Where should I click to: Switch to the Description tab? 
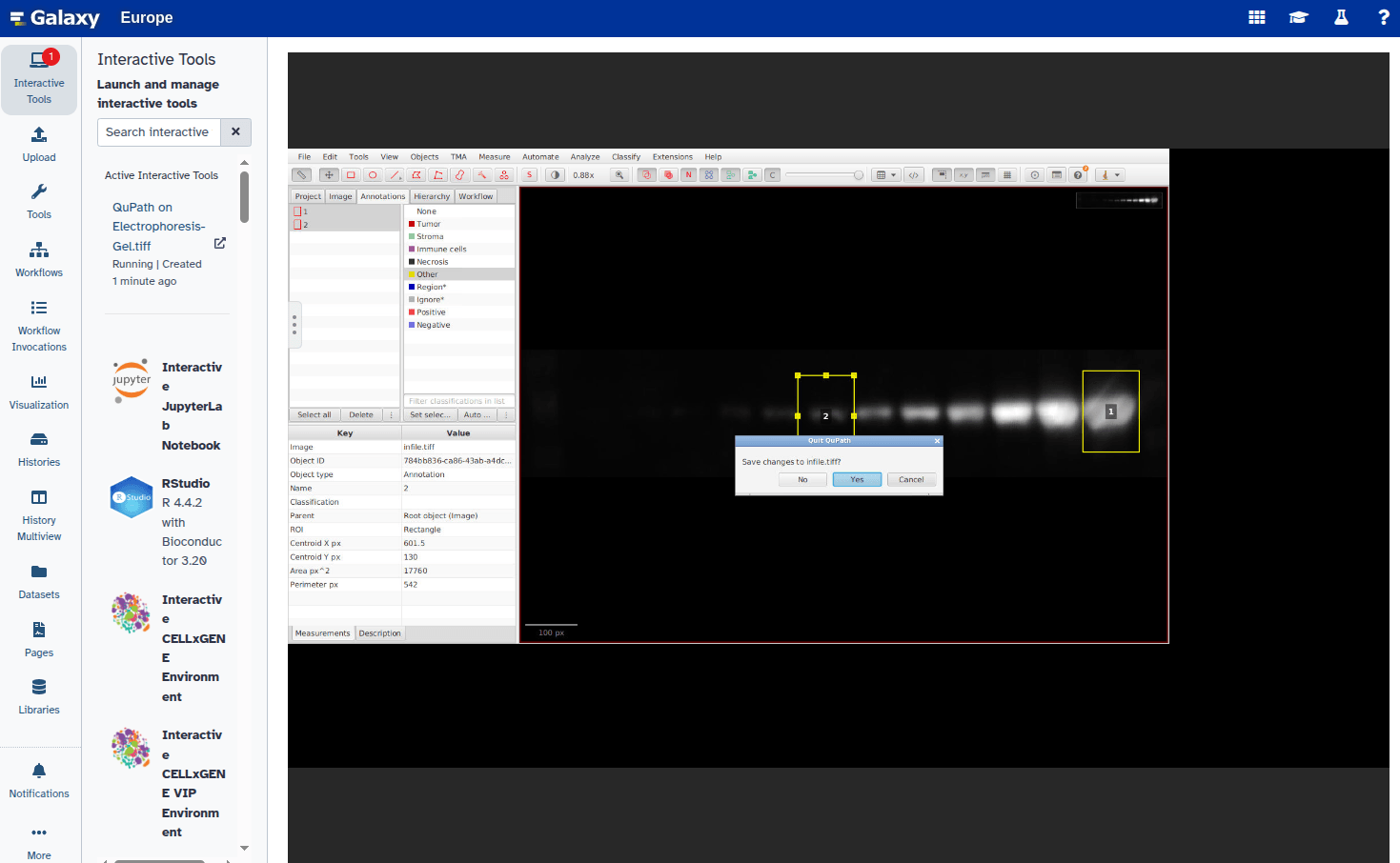(x=380, y=633)
